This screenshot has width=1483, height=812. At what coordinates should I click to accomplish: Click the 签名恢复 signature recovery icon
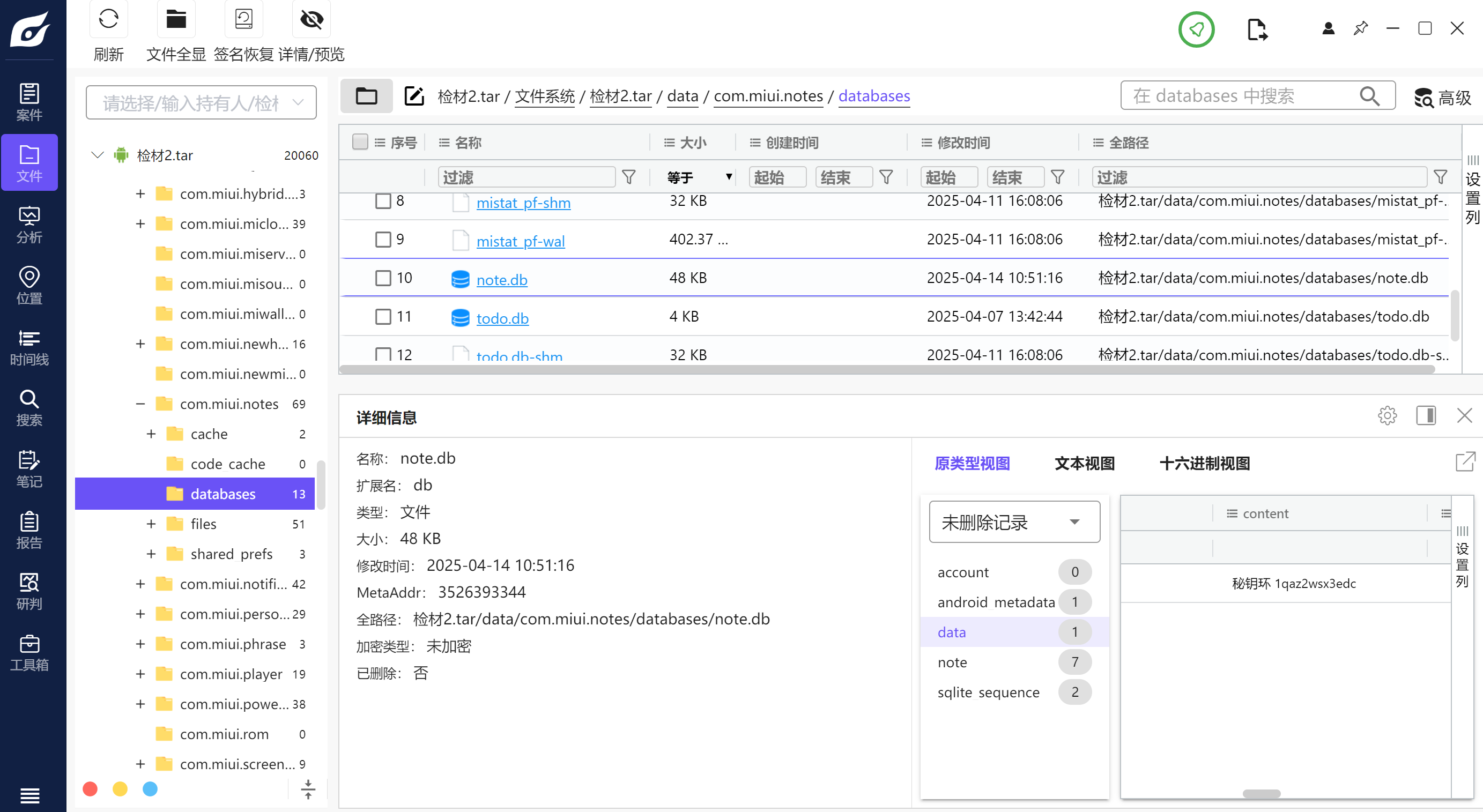pyautogui.click(x=243, y=19)
